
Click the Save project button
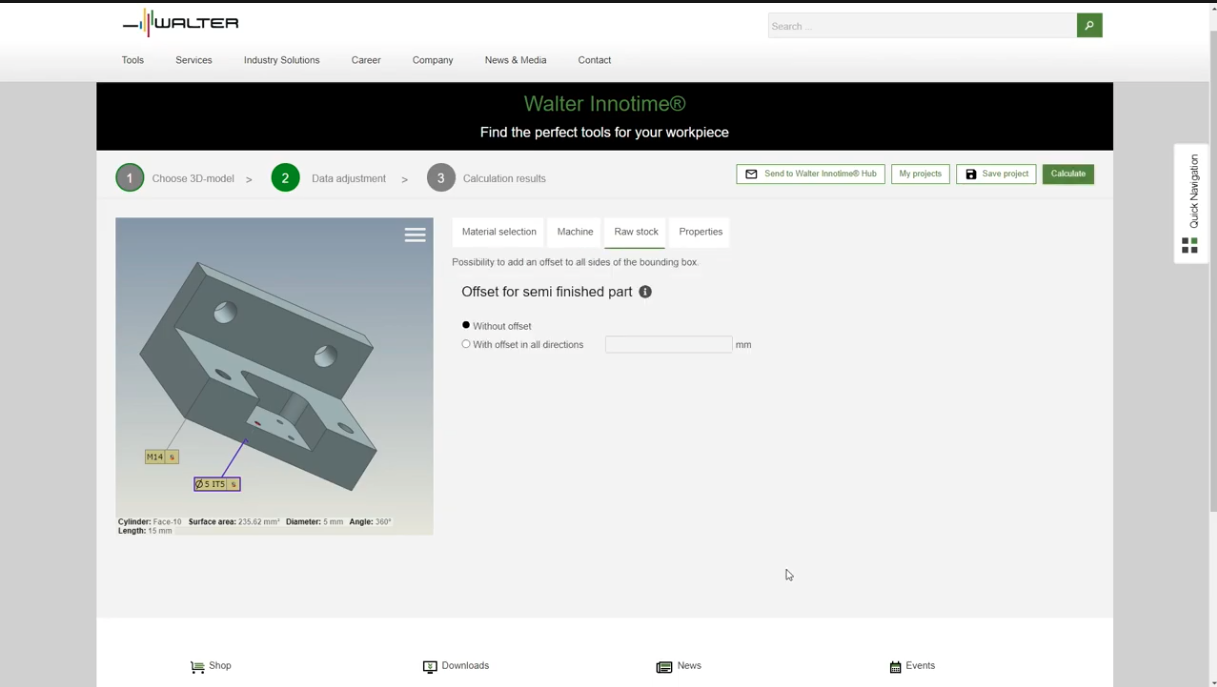pyautogui.click(x=996, y=174)
